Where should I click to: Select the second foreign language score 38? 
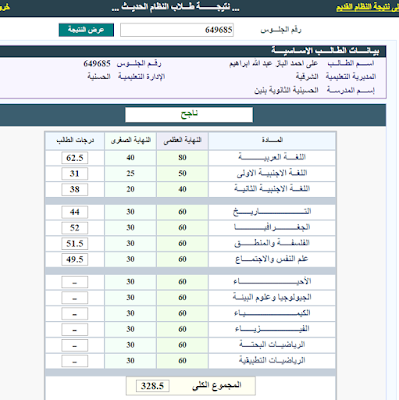(75, 189)
